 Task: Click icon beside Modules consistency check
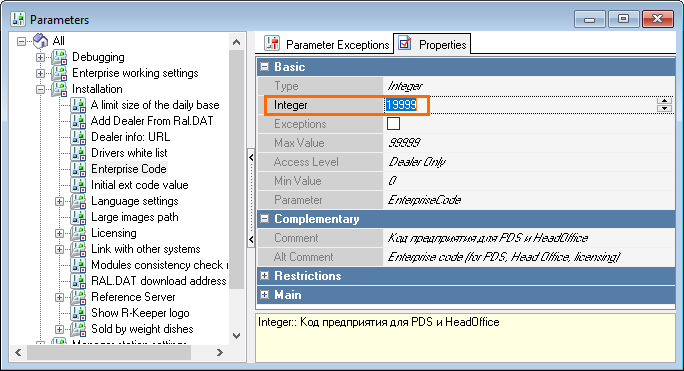79,265
